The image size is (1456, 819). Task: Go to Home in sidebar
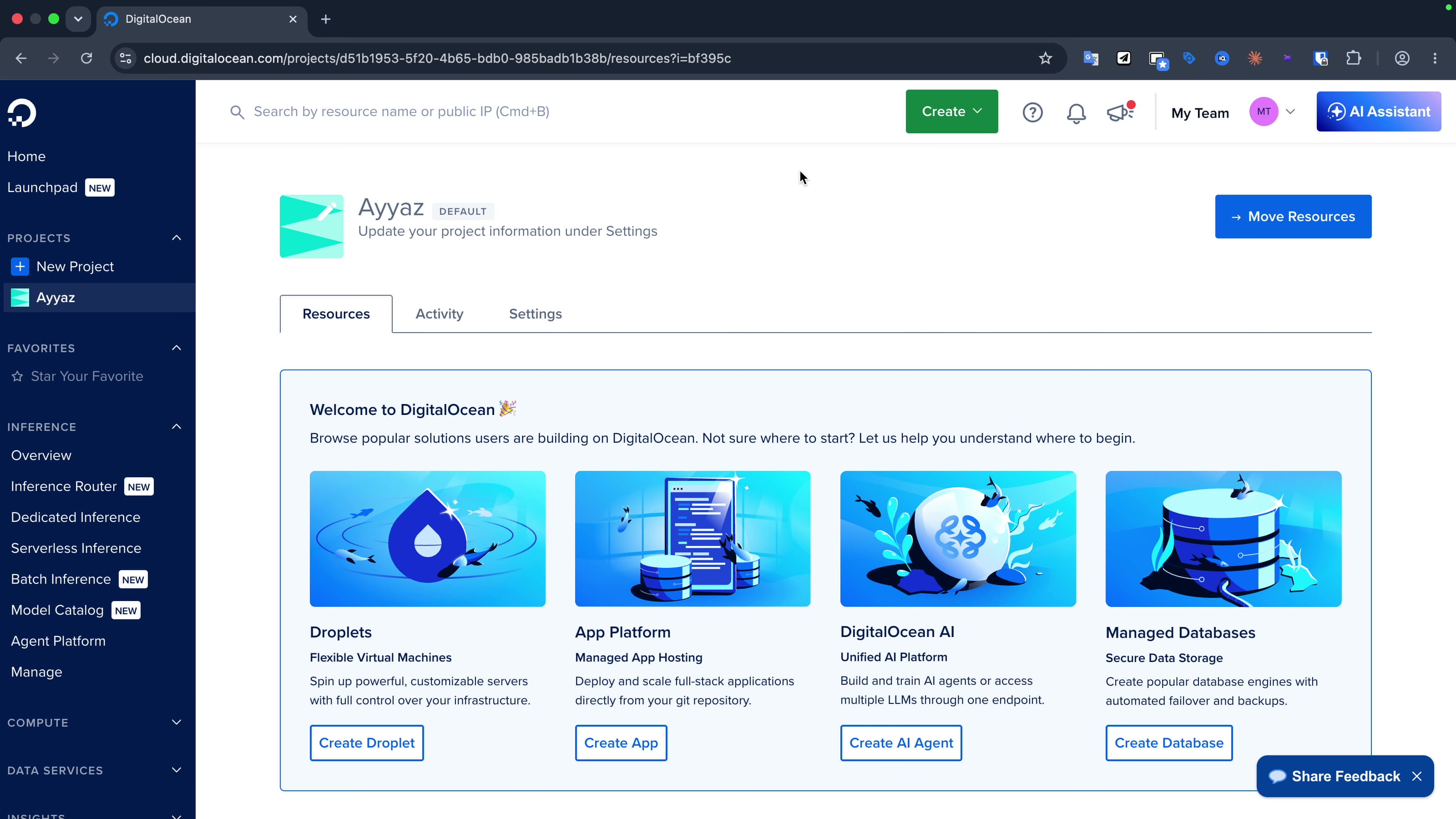click(26, 157)
